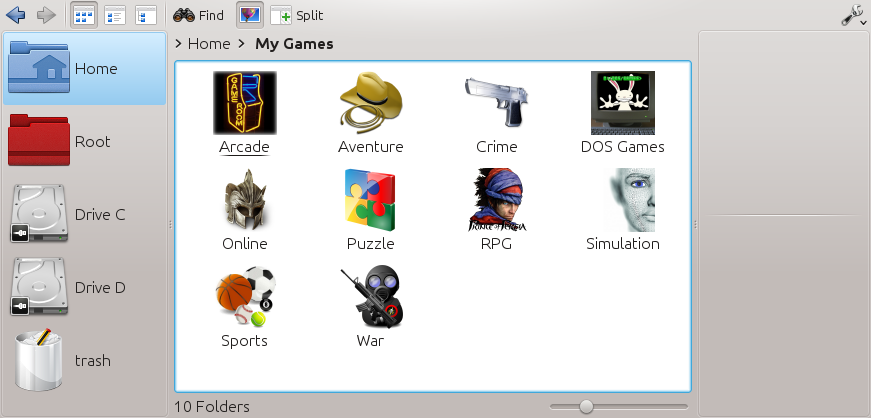Select the Crime folder pistol icon
Image resolution: width=871 pixels, height=418 pixels.
click(496, 102)
